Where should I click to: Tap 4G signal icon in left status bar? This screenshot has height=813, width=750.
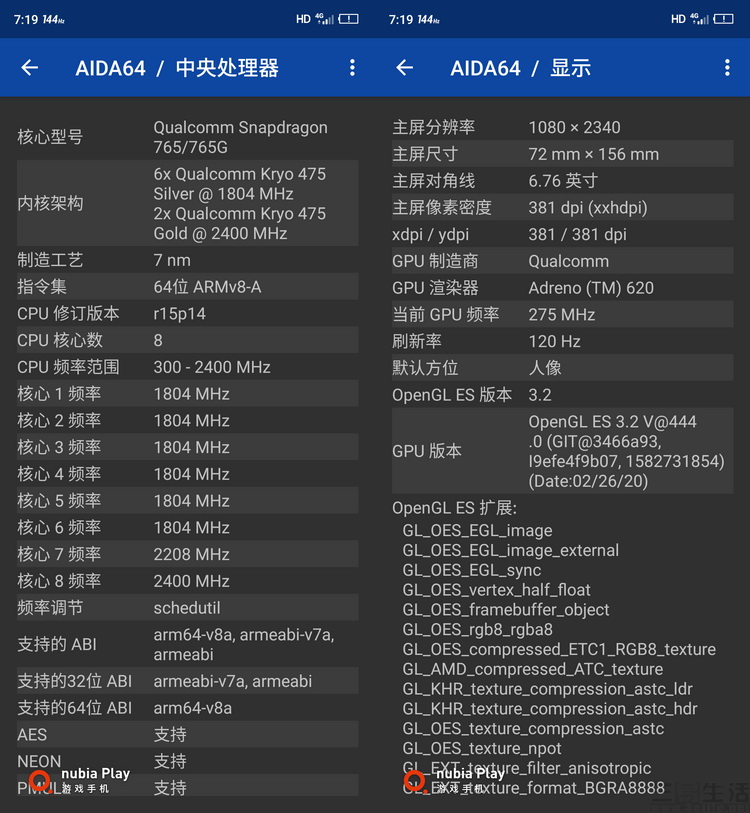(325, 19)
